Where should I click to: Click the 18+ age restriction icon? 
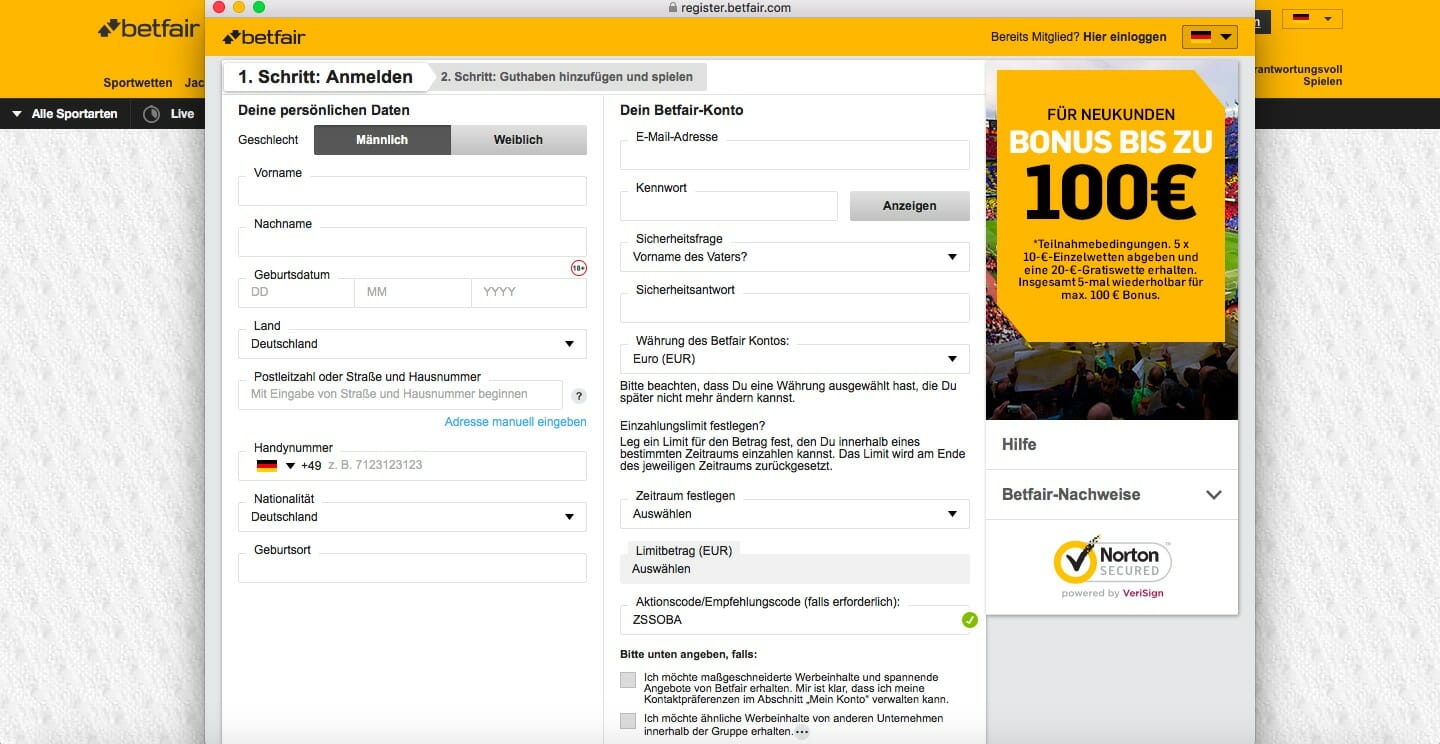(579, 267)
